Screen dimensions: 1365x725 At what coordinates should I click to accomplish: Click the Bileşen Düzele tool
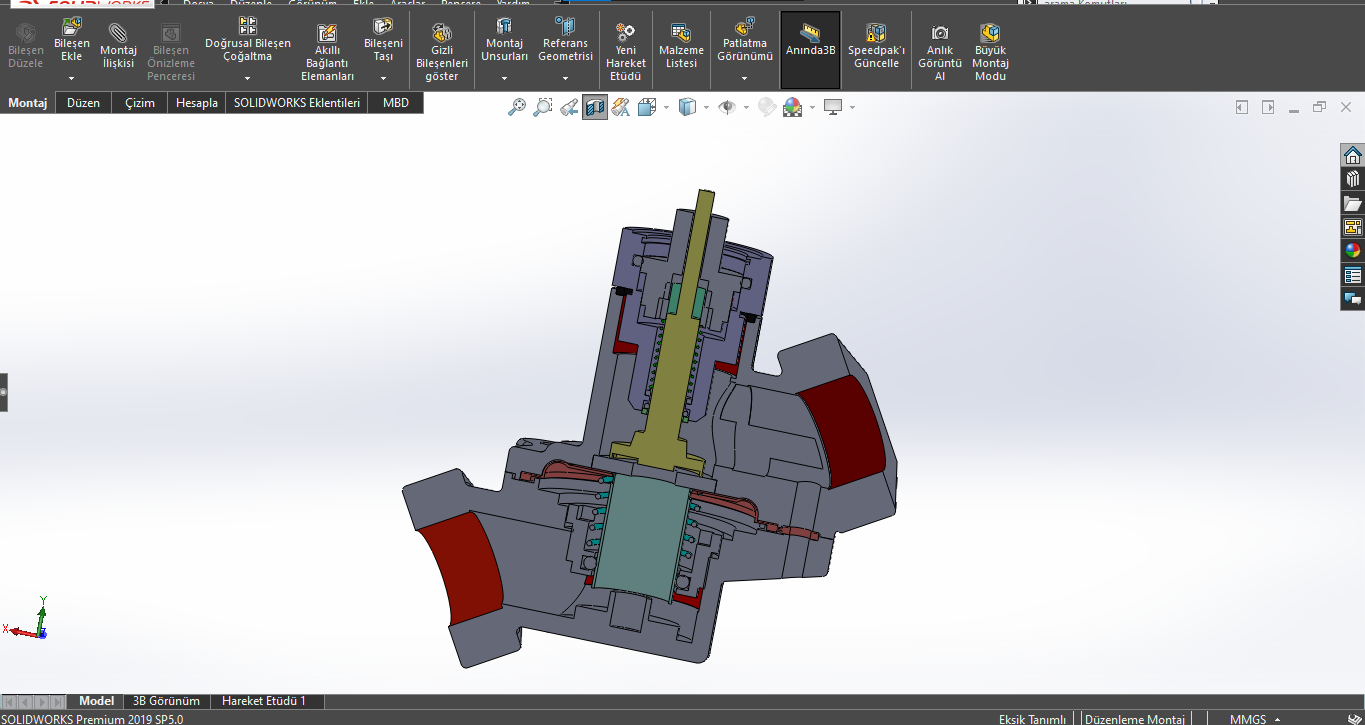(26, 46)
